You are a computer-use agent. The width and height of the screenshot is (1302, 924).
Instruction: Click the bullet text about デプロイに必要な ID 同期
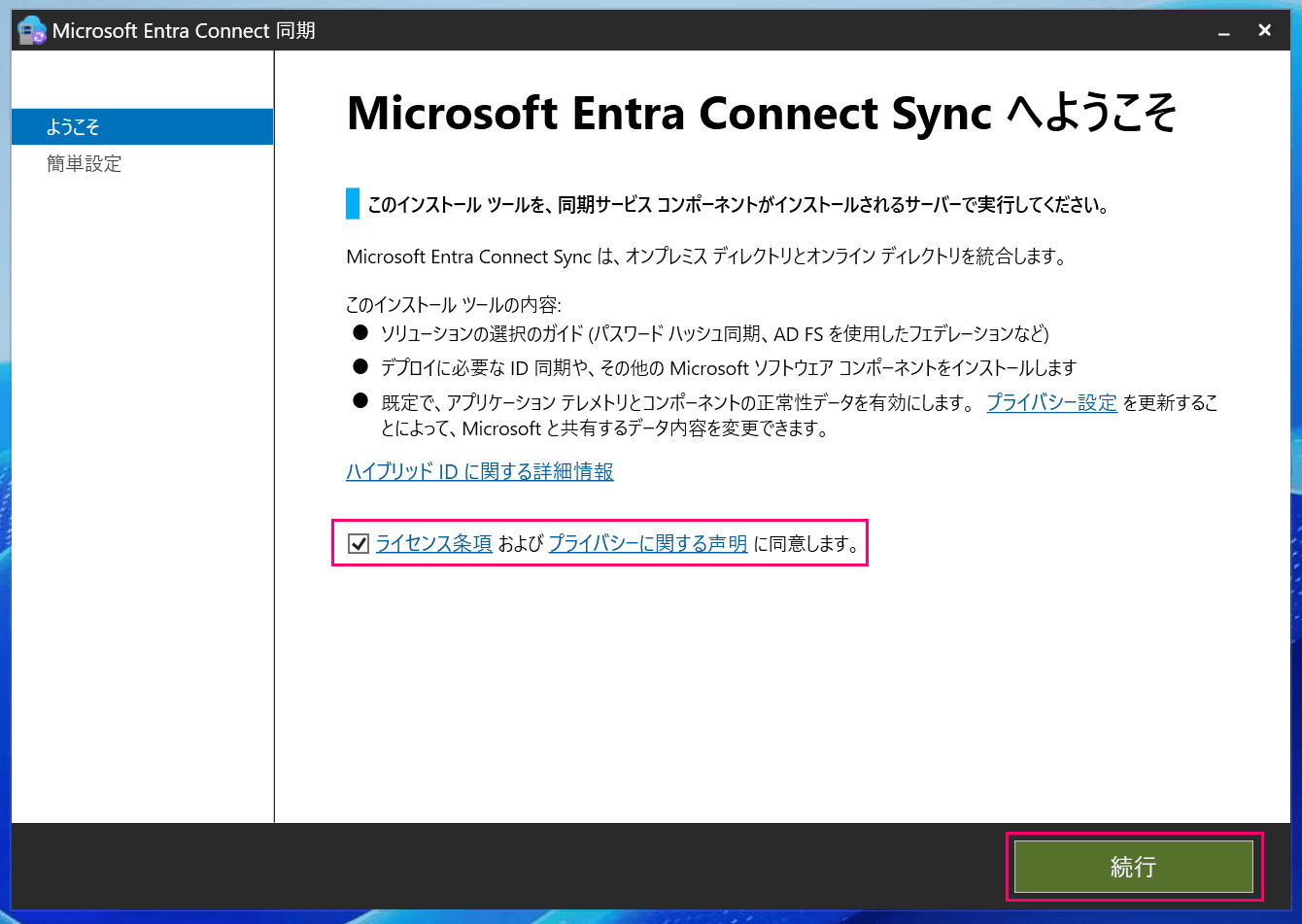(x=729, y=368)
